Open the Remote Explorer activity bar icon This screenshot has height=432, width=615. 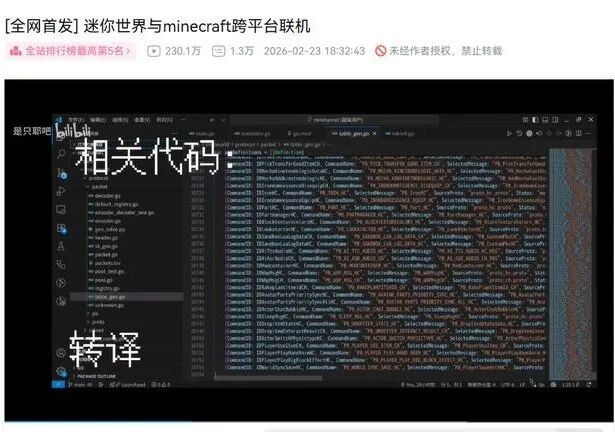click(61, 210)
